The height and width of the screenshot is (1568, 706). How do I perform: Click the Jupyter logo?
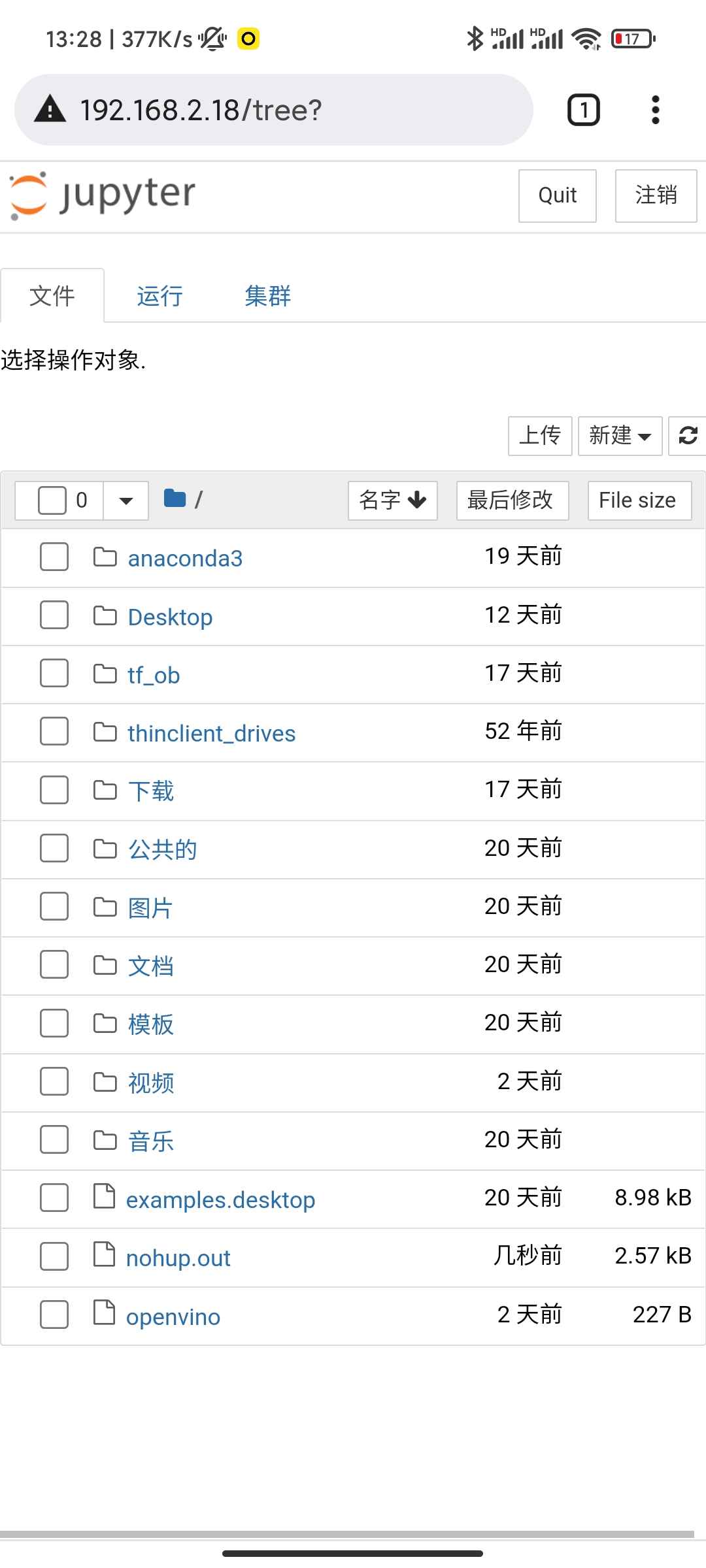101,195
